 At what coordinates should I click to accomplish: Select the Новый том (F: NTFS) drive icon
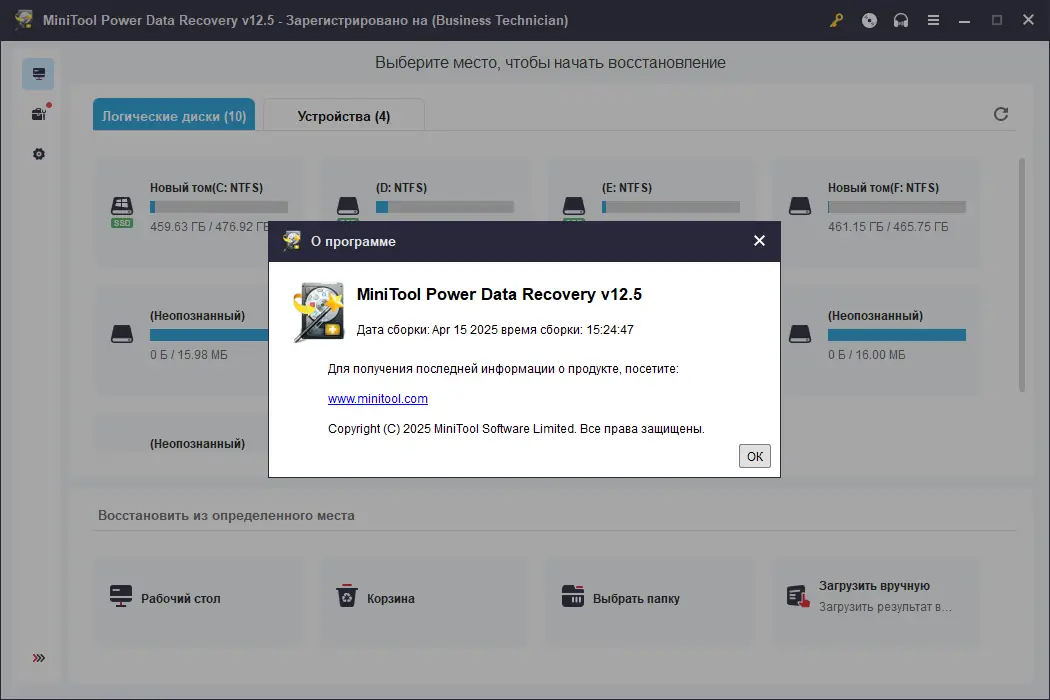800,206
